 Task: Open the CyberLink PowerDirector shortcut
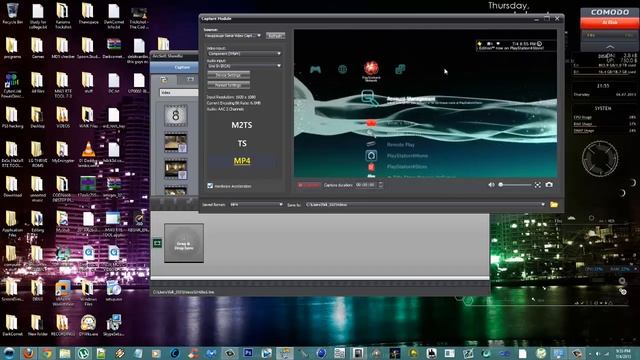12,85
